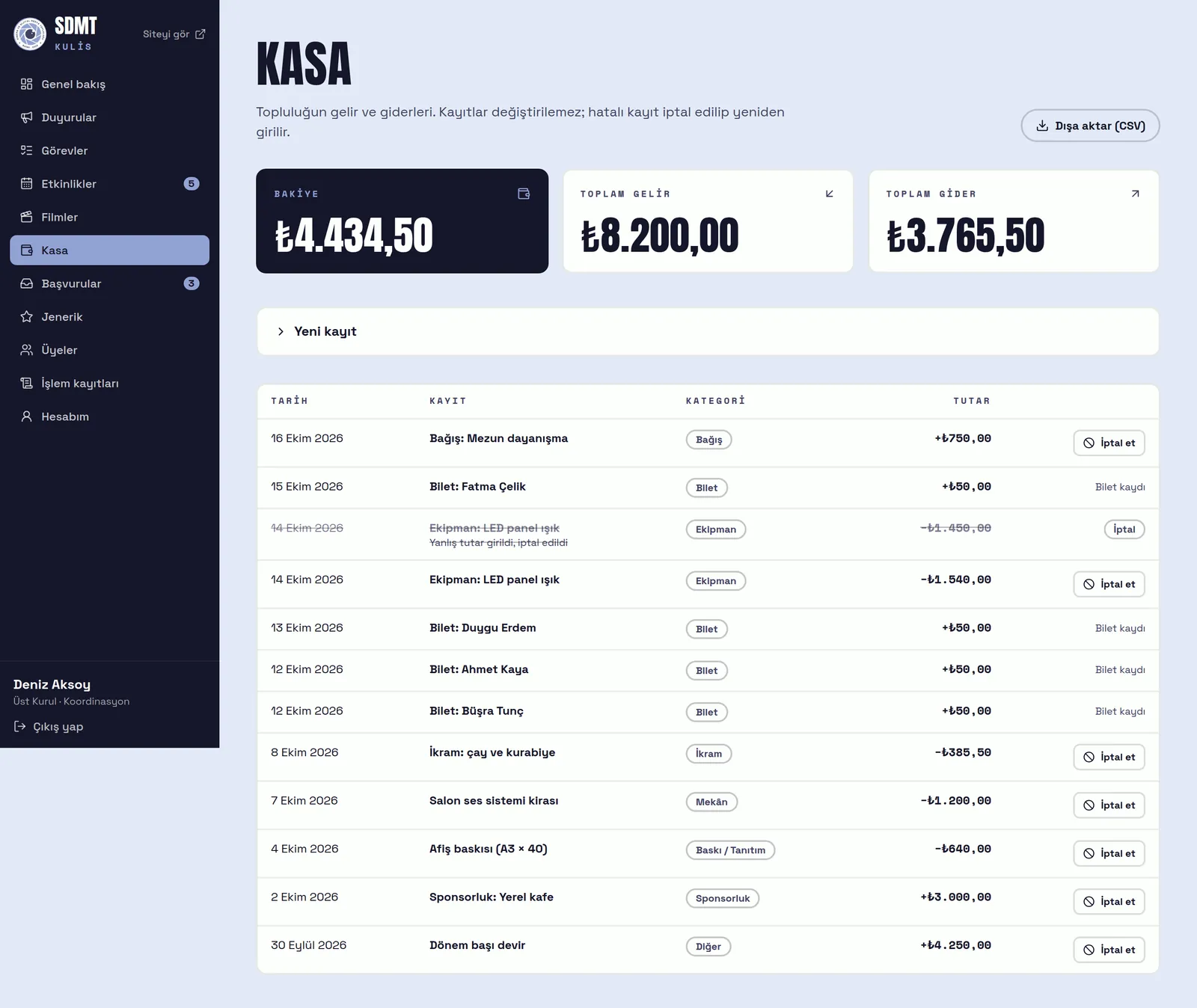Click the Bilet: Ahmet Kaya record name
1197x1008 pixels.
click(x=479, y=669)
